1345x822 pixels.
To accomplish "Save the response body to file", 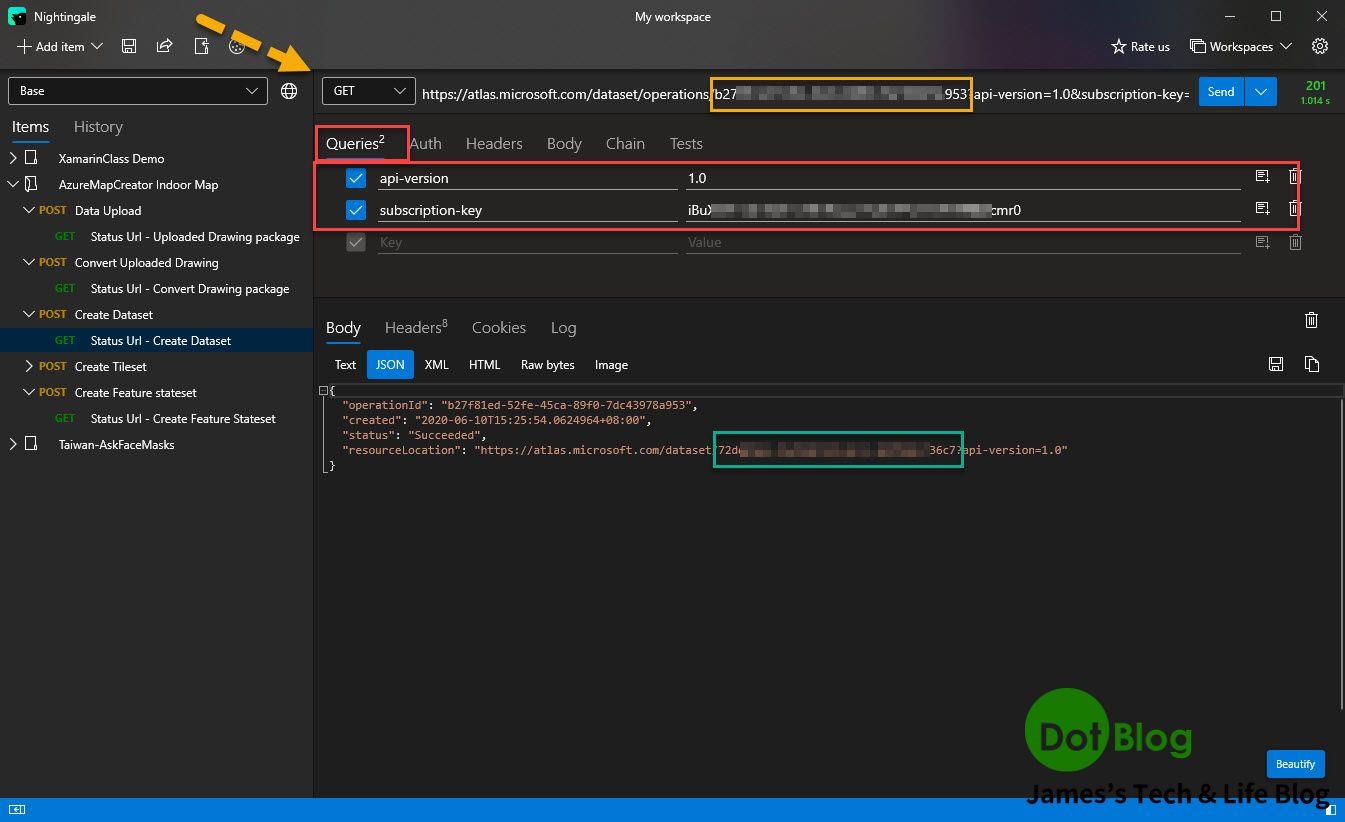I will 1275,364.
